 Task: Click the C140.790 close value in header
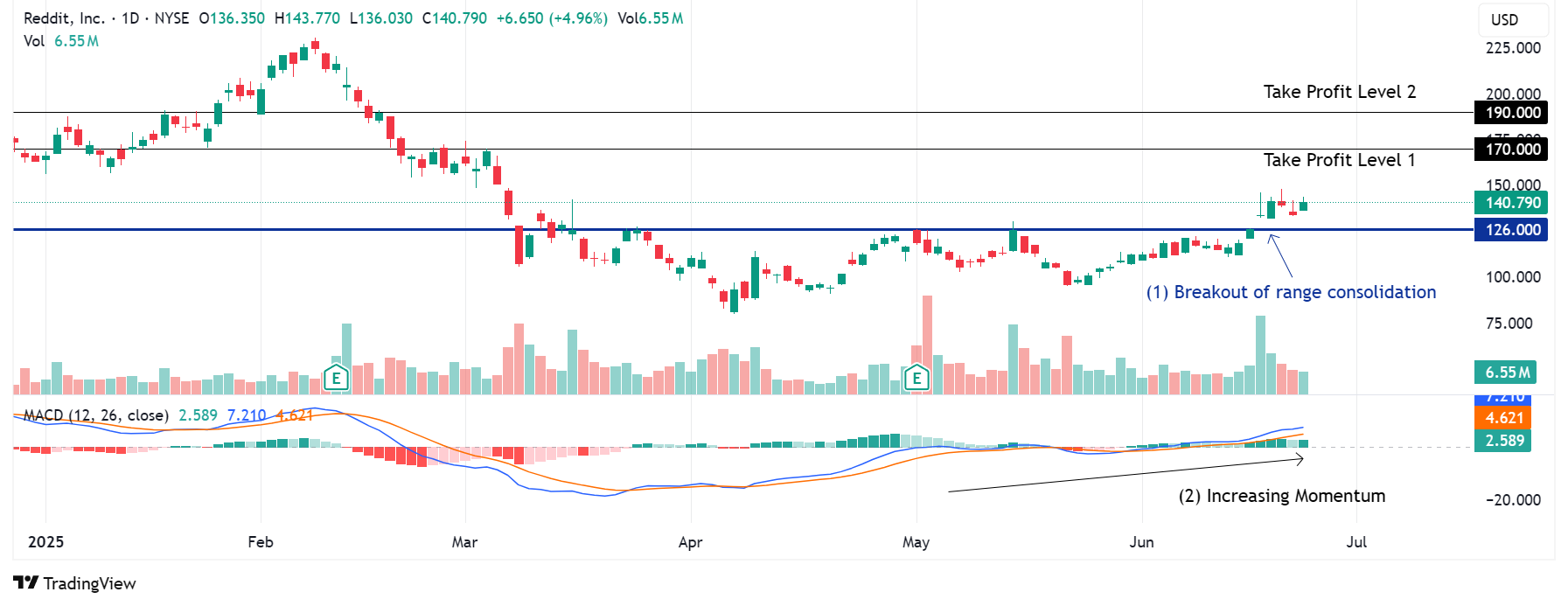point(454,18)
